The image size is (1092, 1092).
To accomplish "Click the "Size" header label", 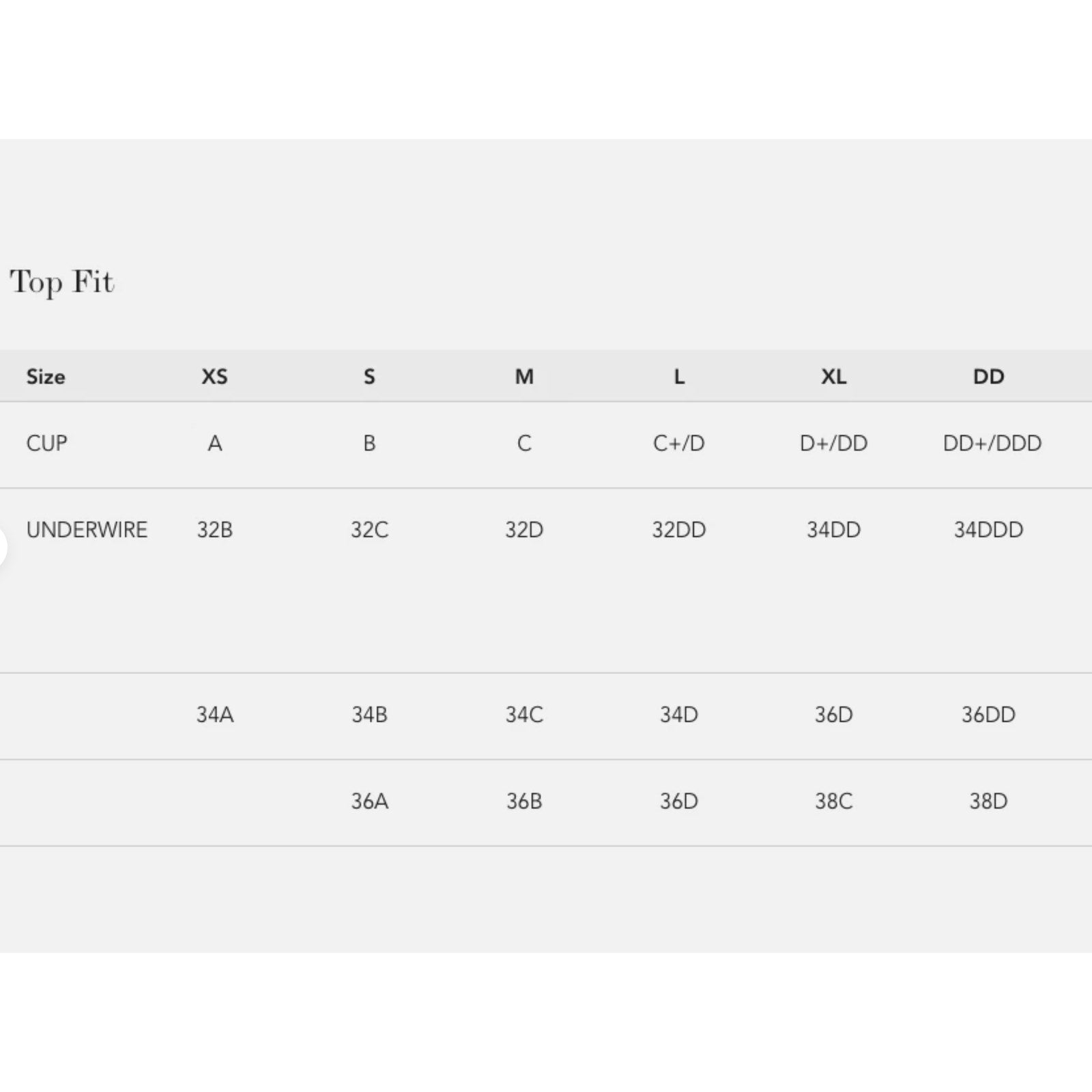I will (46, 377).
